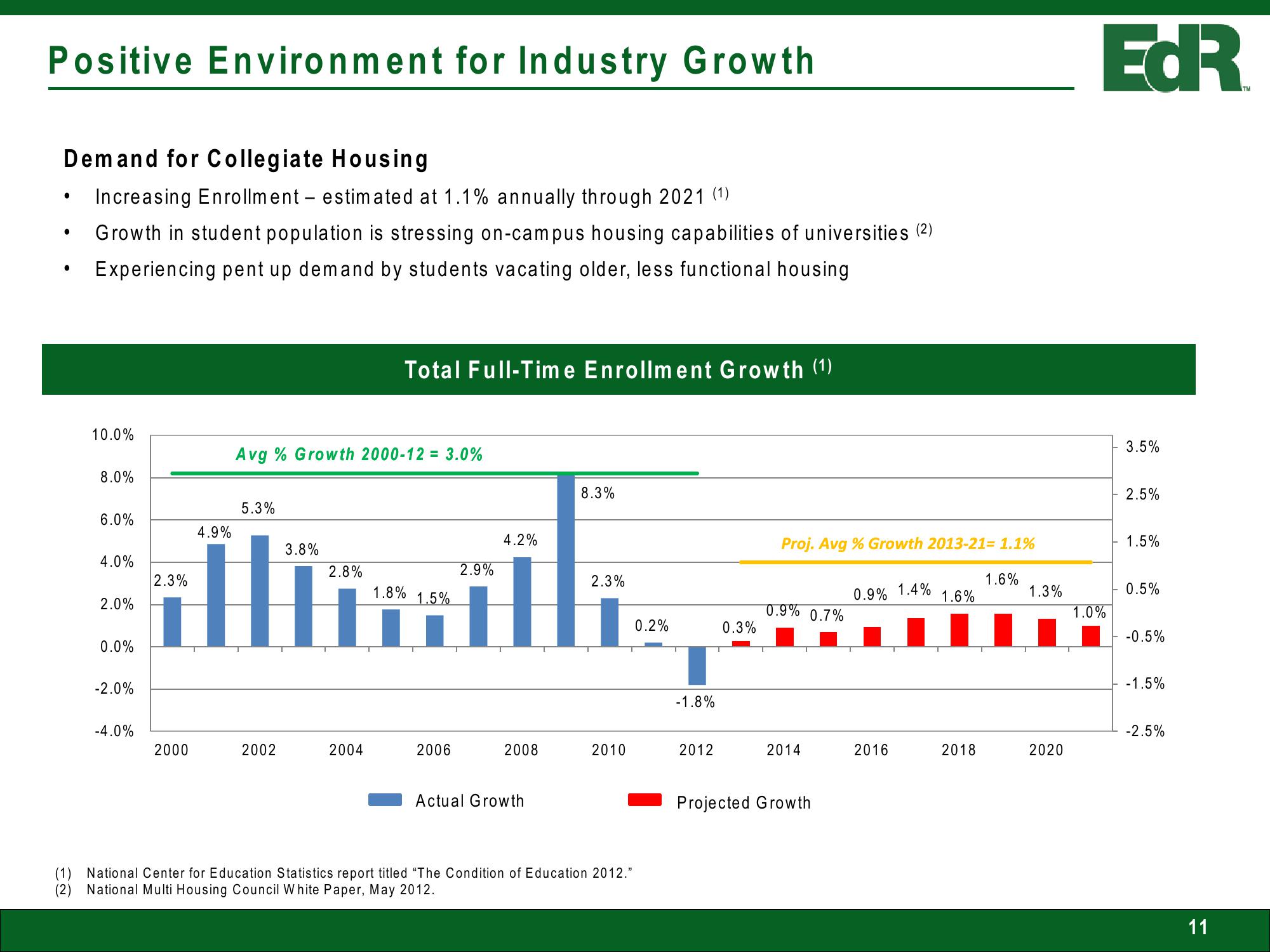Viewport: 1270px width, 952px height.
Task: Click the 1.5% data label
Action: tap(433, 598)
